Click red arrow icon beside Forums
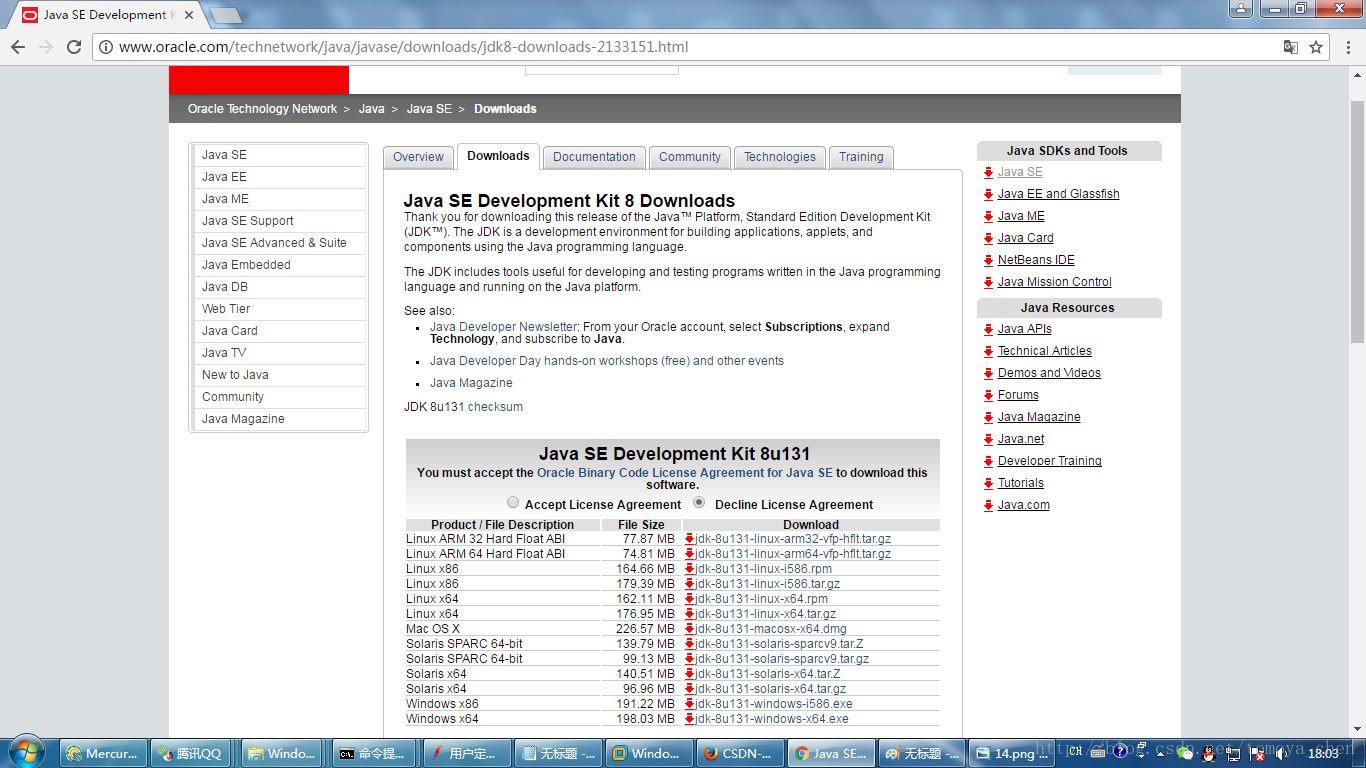Image resolution: width=1366 pixels, height=768 pixels. click(x=988, y=395)
